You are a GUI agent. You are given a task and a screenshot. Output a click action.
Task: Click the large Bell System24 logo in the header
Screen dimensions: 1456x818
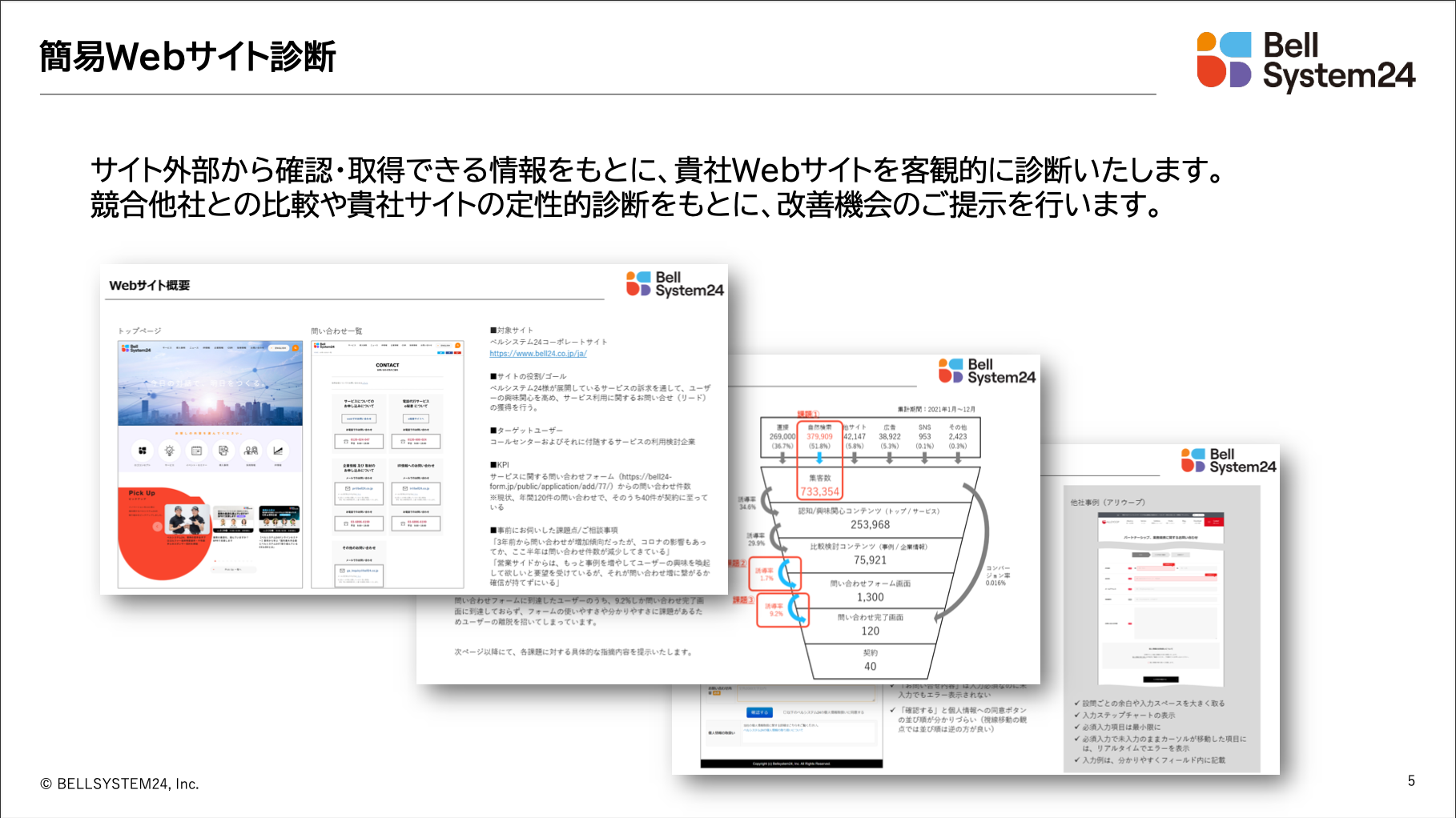coord(1306,61)
